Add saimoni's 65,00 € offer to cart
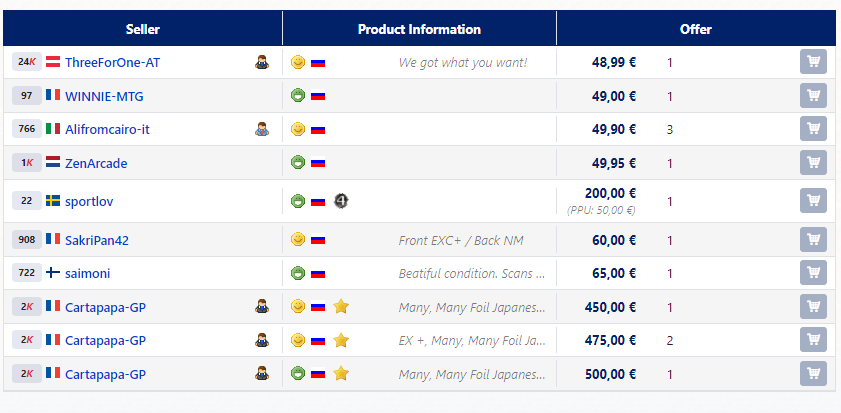Viewport: 841px width, 413px height. pos(813,273)
